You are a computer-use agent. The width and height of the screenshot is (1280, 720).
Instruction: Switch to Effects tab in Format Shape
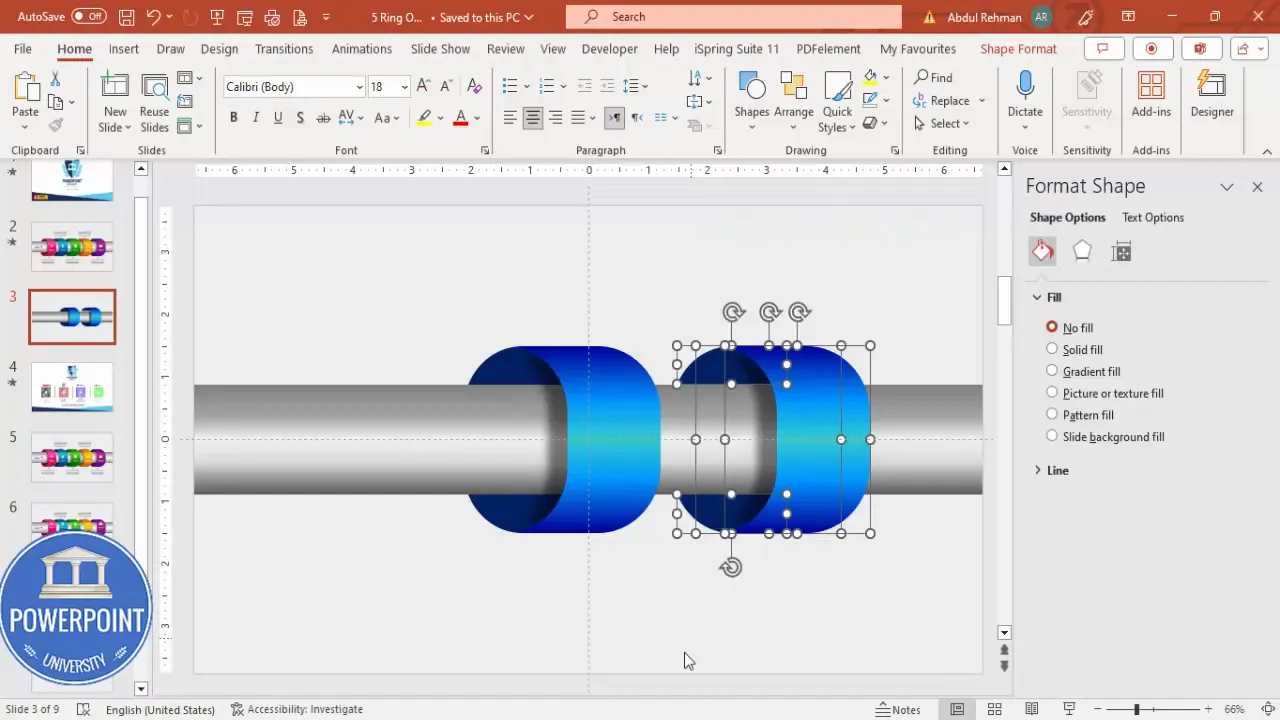(1082, 251)
